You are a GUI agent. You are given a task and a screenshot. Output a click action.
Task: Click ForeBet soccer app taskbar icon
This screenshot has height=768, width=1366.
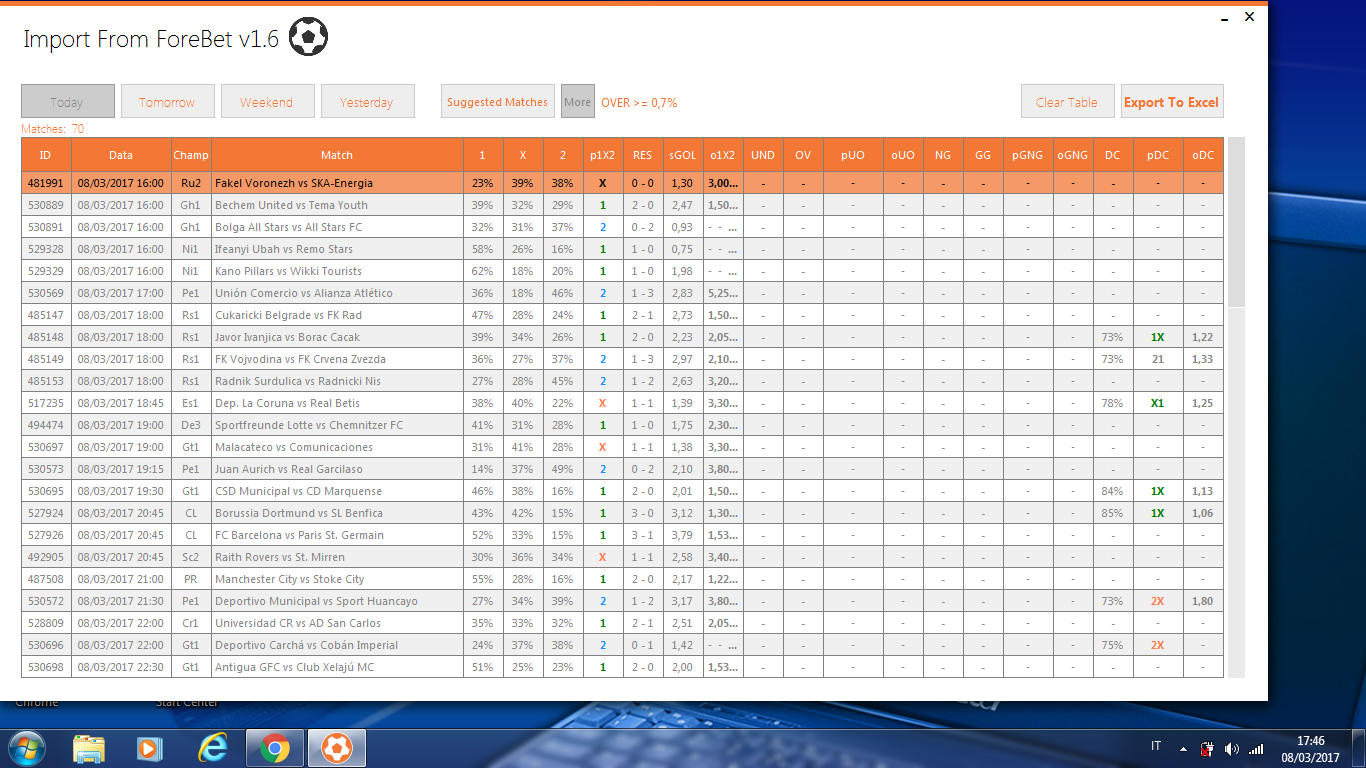pos(337,748)
